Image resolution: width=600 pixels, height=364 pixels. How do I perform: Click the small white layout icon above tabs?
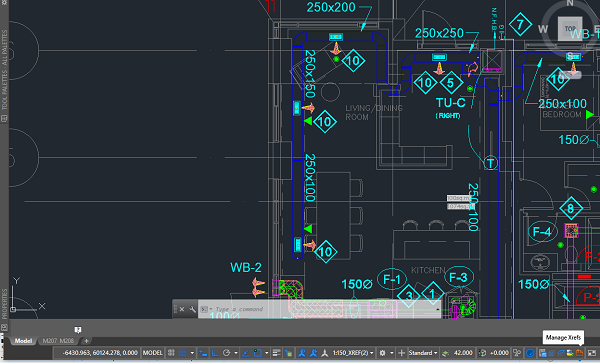coord(78,330)
